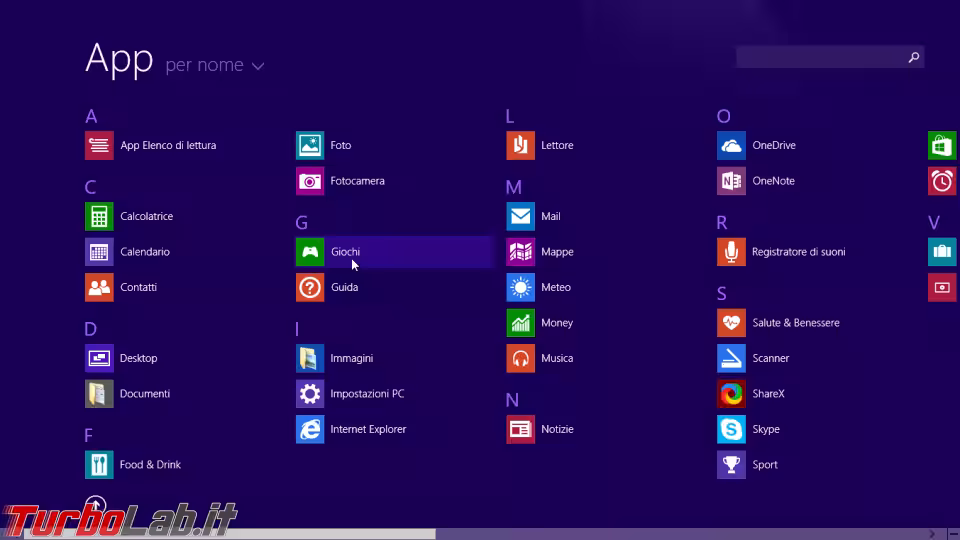Launch the OneNote icon

731,181
